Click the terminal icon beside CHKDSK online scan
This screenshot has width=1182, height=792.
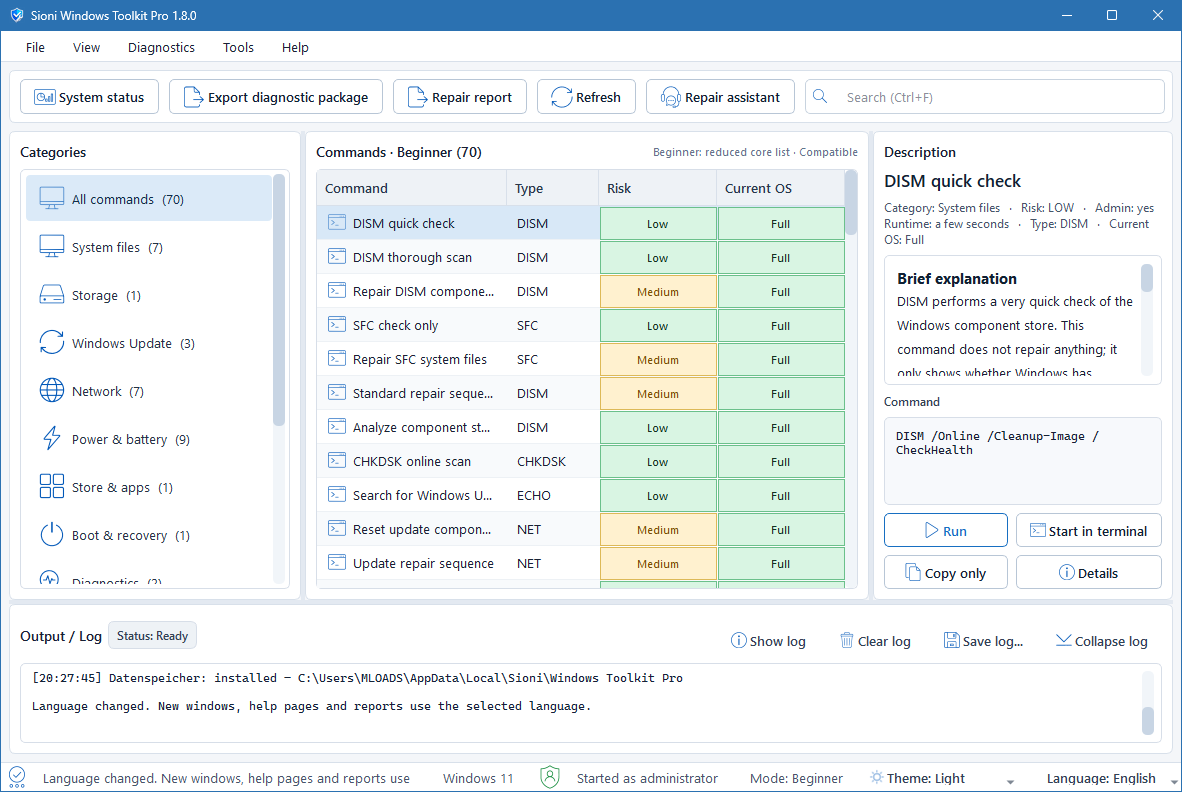point(337,460)
